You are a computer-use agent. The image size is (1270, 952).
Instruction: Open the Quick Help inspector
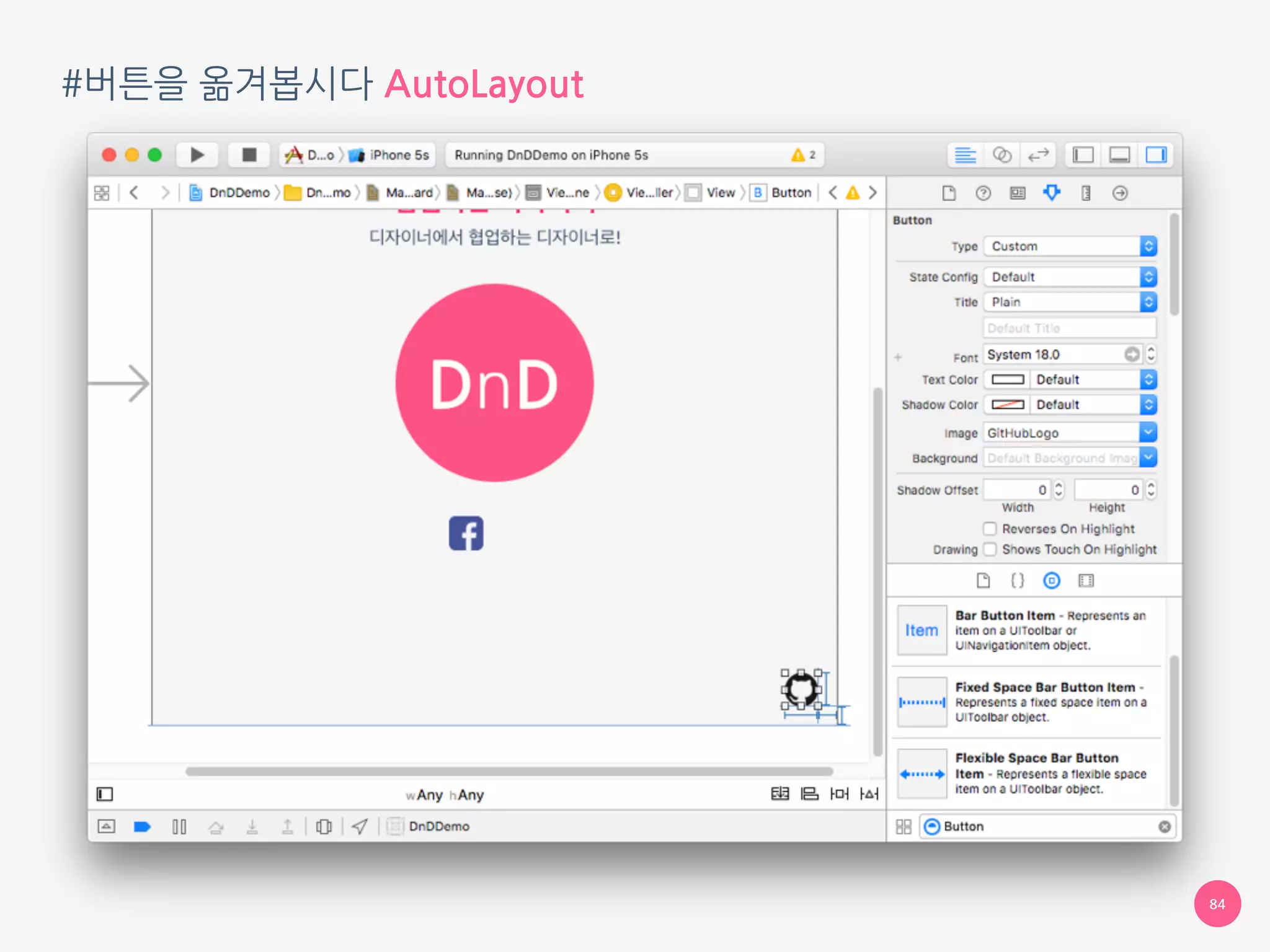(x=983, y=193)
